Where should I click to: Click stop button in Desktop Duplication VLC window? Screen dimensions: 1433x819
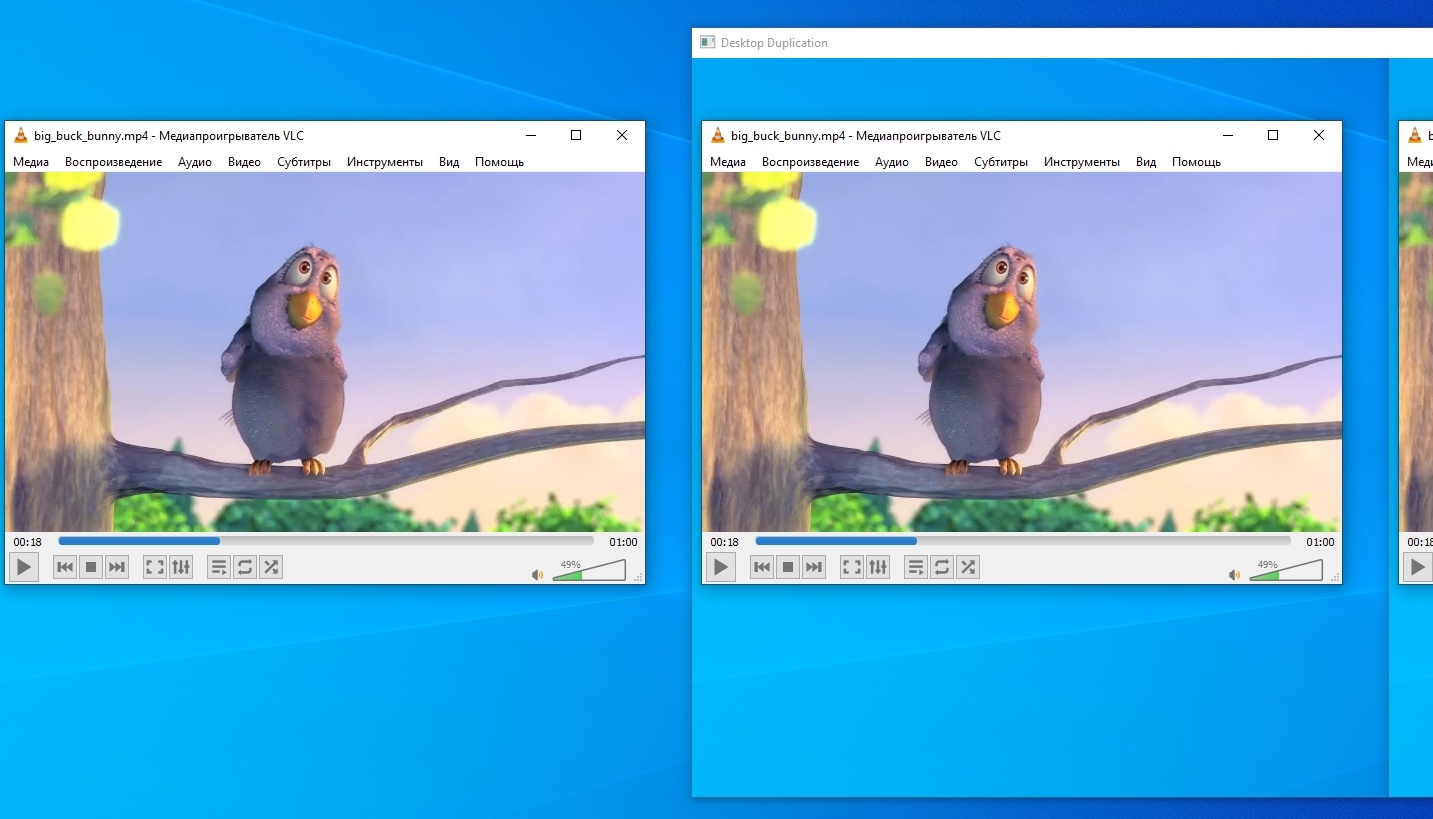coord(788,568)
